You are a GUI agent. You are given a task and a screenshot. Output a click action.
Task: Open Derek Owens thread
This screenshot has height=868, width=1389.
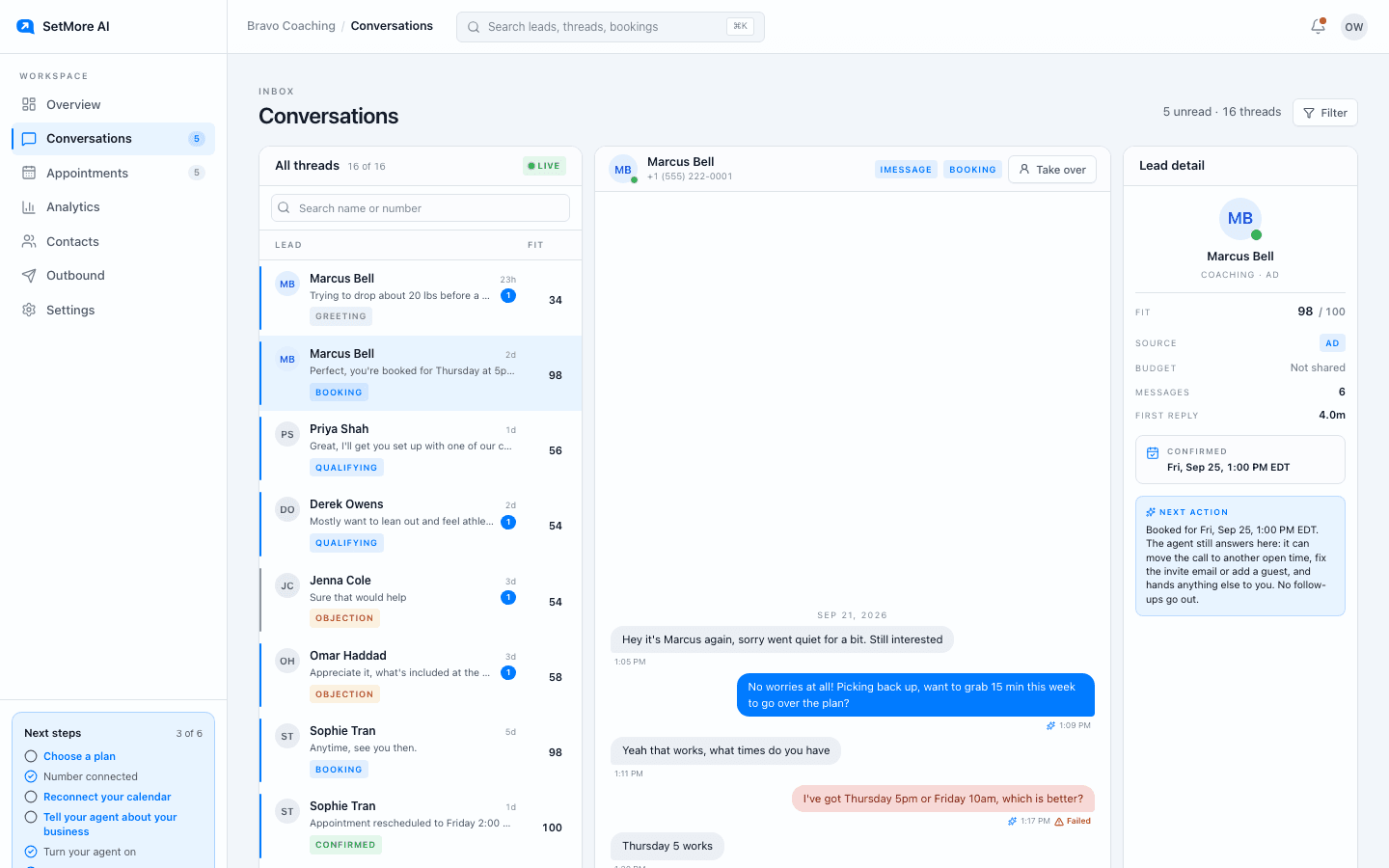pyautogui.click(x=421, y=525)
